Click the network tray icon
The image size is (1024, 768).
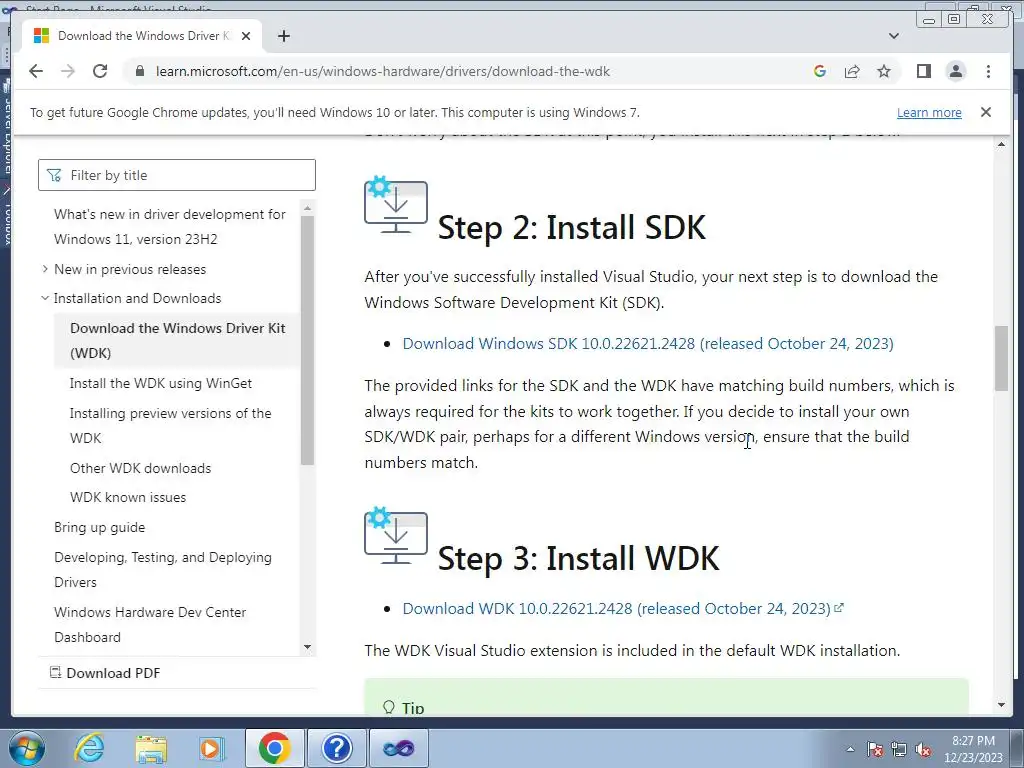pyautogui.click(x=899, y=749)
